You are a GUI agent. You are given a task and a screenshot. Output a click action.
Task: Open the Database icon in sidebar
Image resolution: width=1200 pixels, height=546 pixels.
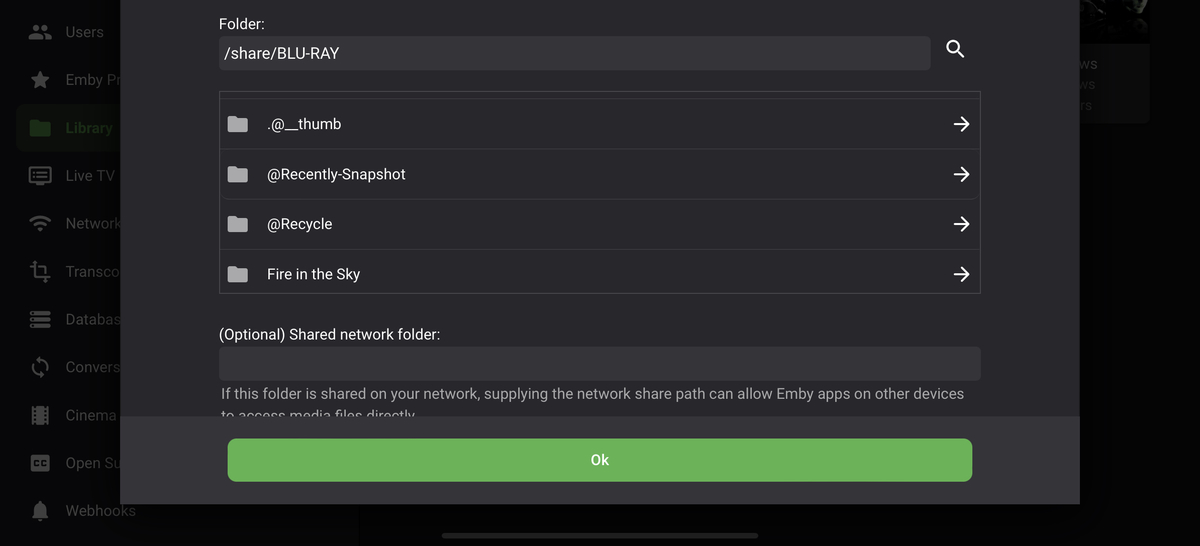tap(40, 319)
